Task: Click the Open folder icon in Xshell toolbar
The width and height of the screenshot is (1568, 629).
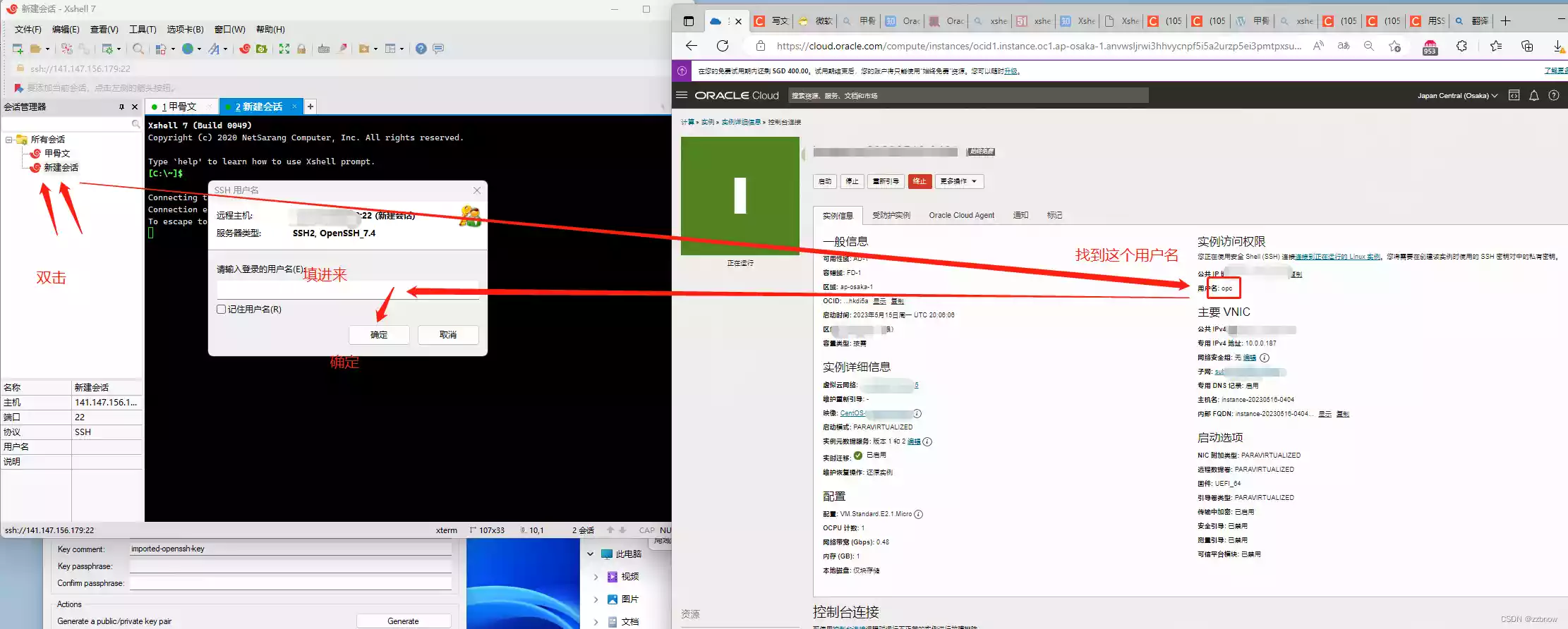Action: point(35,49)
